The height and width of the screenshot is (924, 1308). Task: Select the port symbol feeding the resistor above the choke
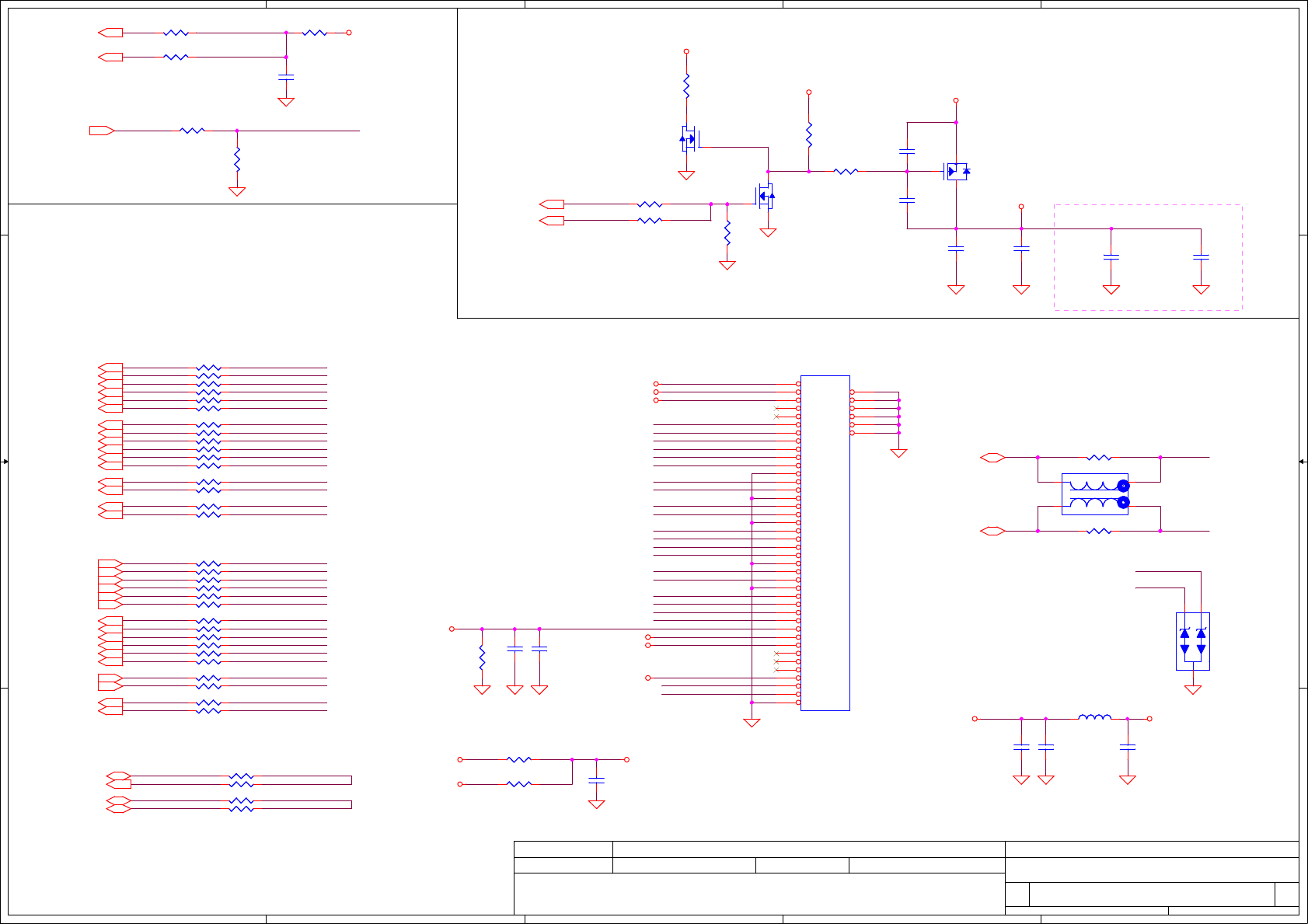pyautogui.click(x=992, y=458)
